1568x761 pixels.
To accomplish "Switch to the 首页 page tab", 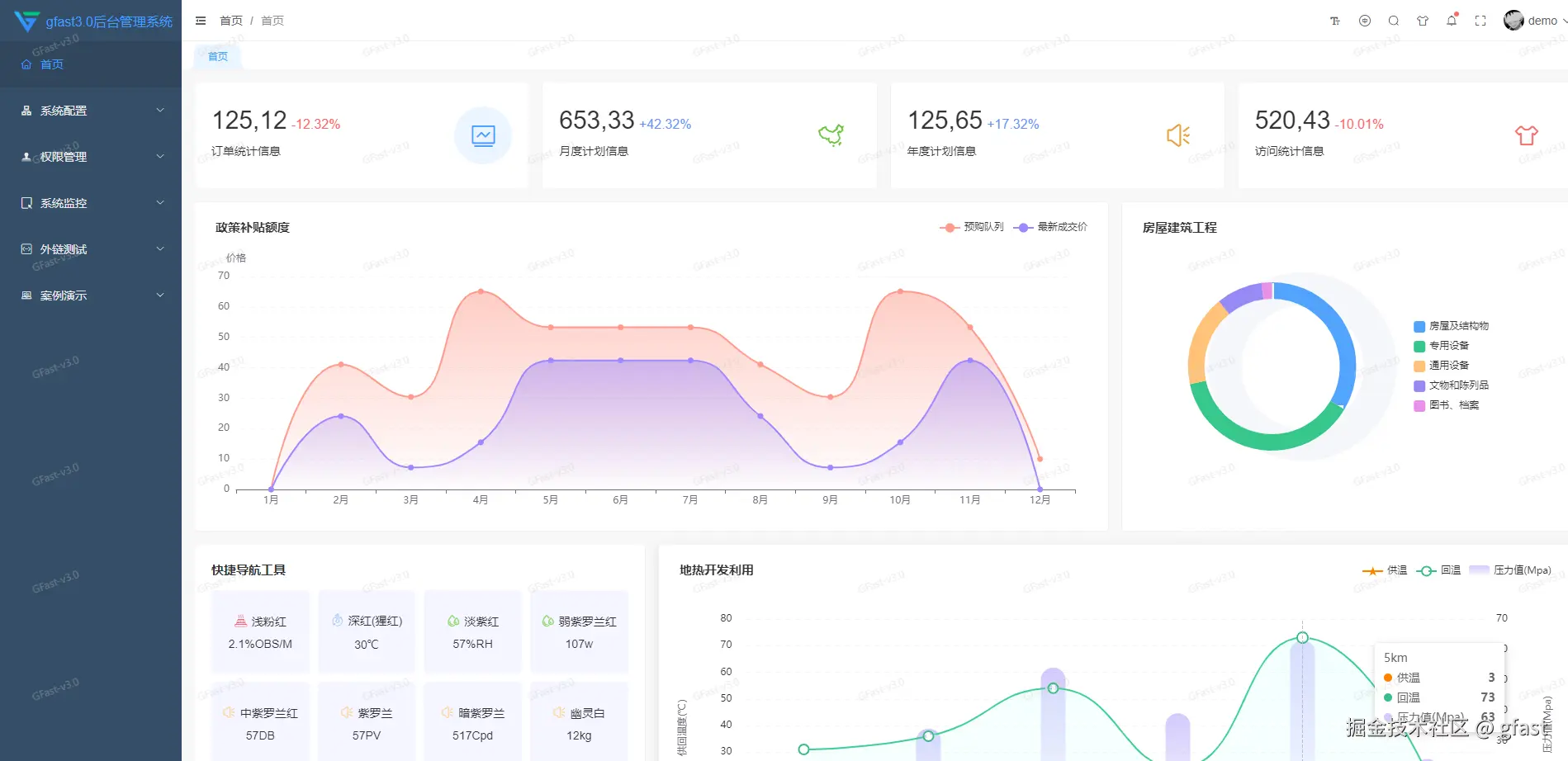I will click(x=218, y=56).
